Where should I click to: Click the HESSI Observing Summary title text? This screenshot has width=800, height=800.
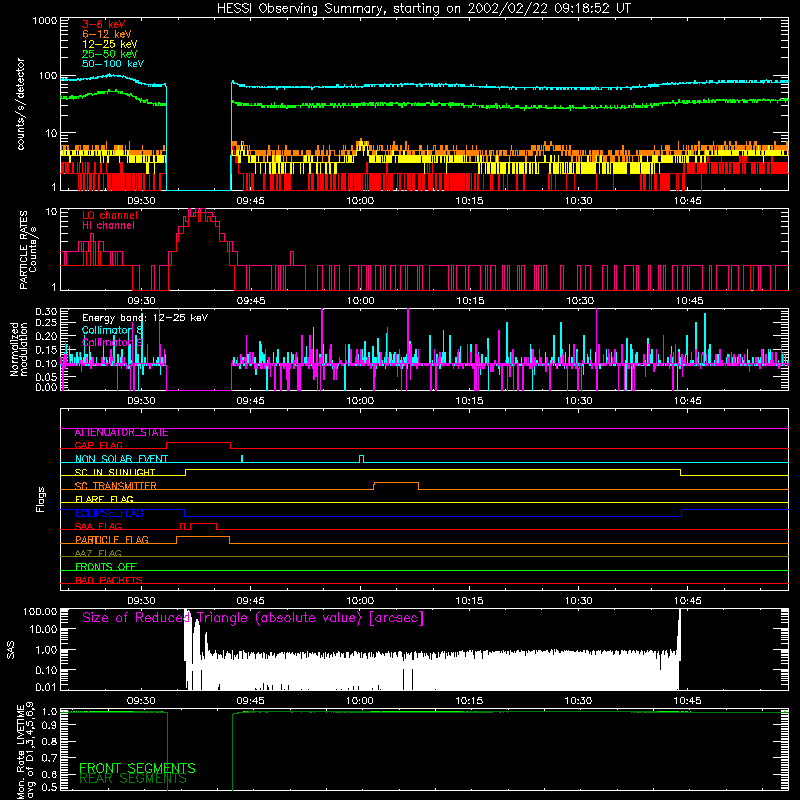tap(423, 9)
